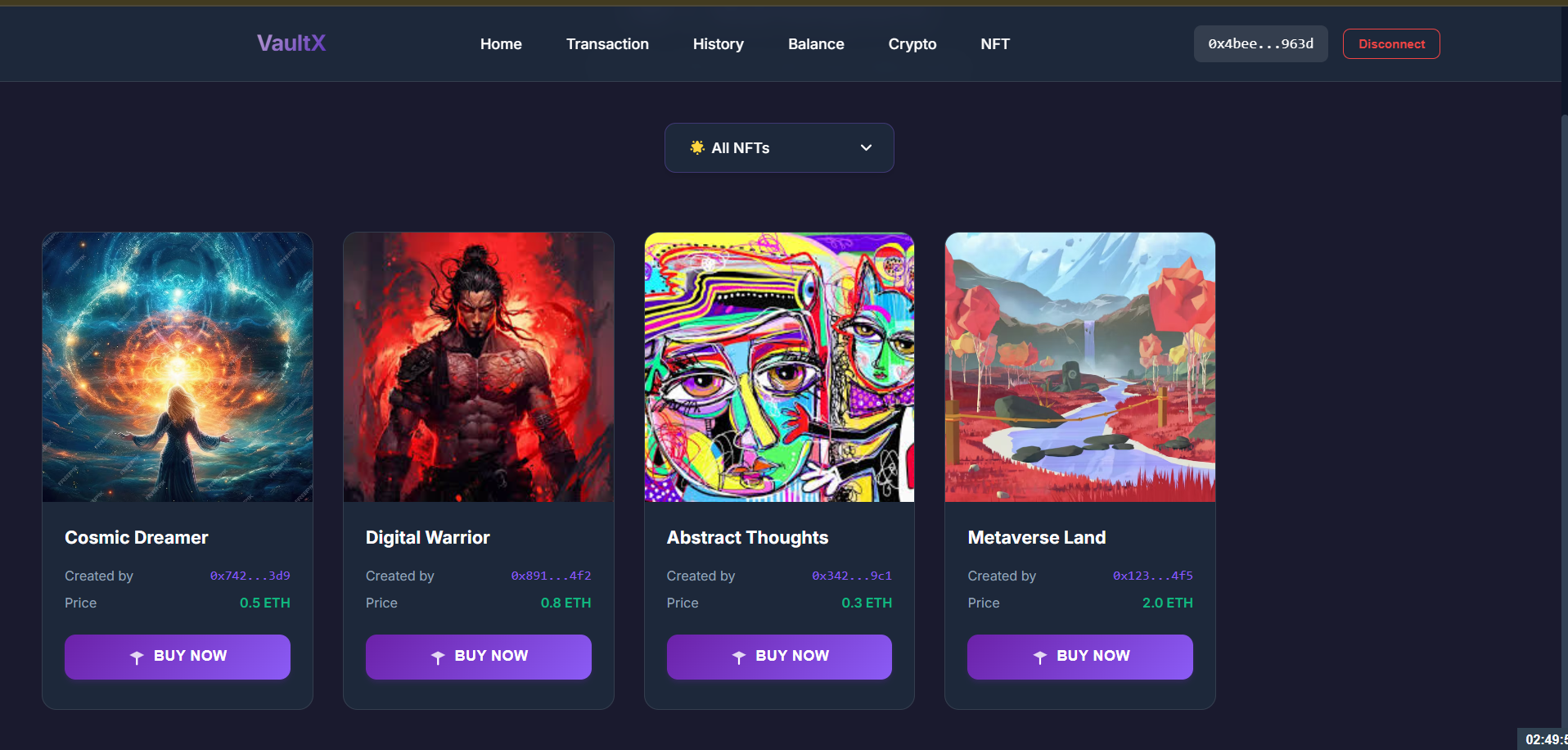1568x750 pixels.
Task: Expand the All NFTs dropdown chevron
Action: [x=866, y=147]
